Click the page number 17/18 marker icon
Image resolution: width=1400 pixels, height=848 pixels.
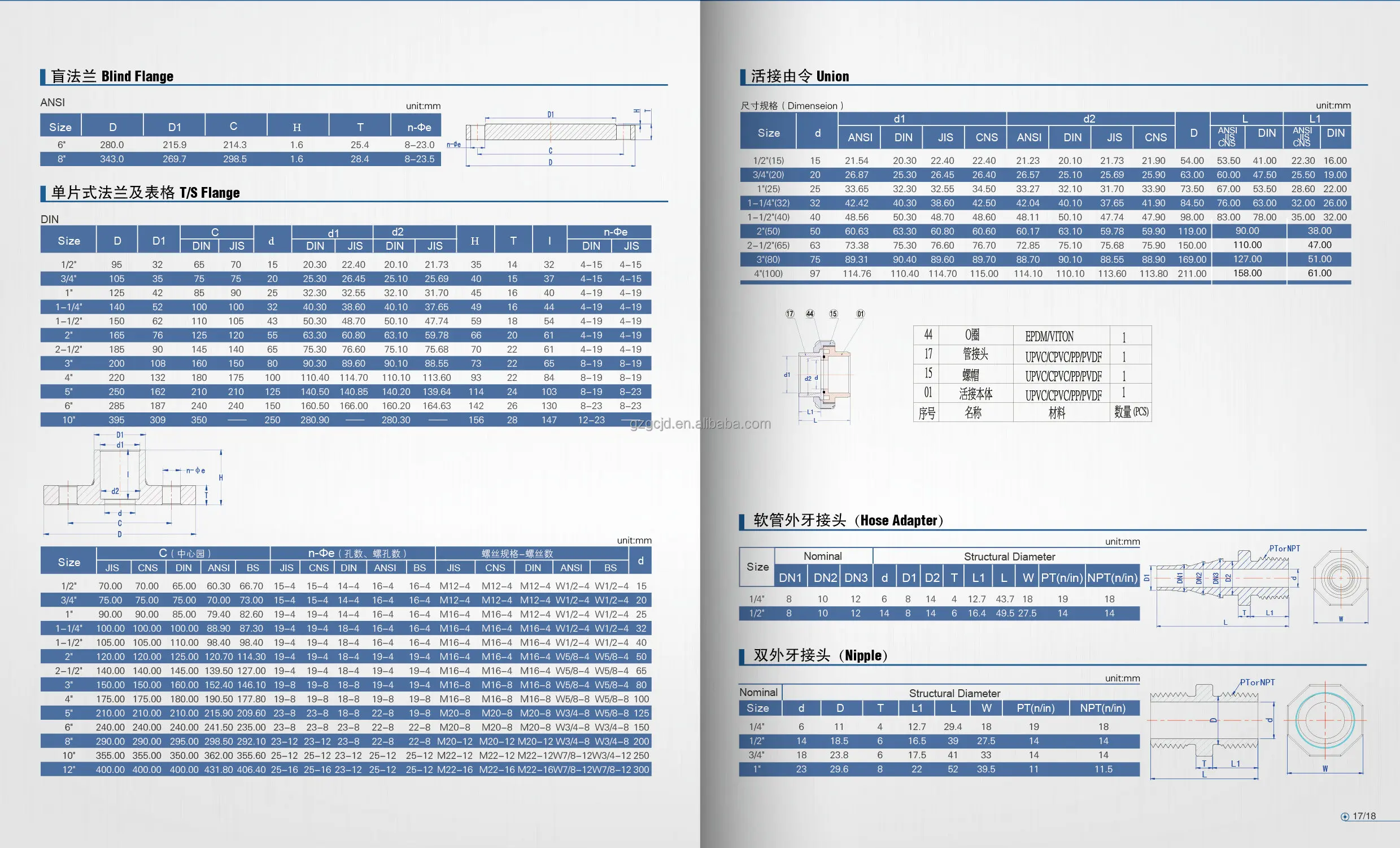coord(1344,816)
